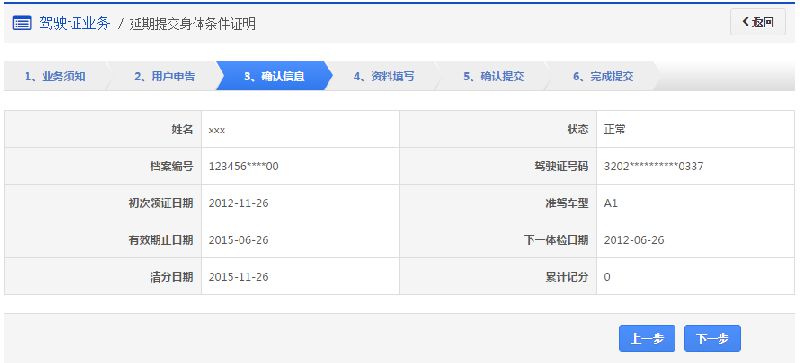800x363 pixels.
Task: Click the 清分日期 value 2015-11-26
Action: (x=239, y=277)
